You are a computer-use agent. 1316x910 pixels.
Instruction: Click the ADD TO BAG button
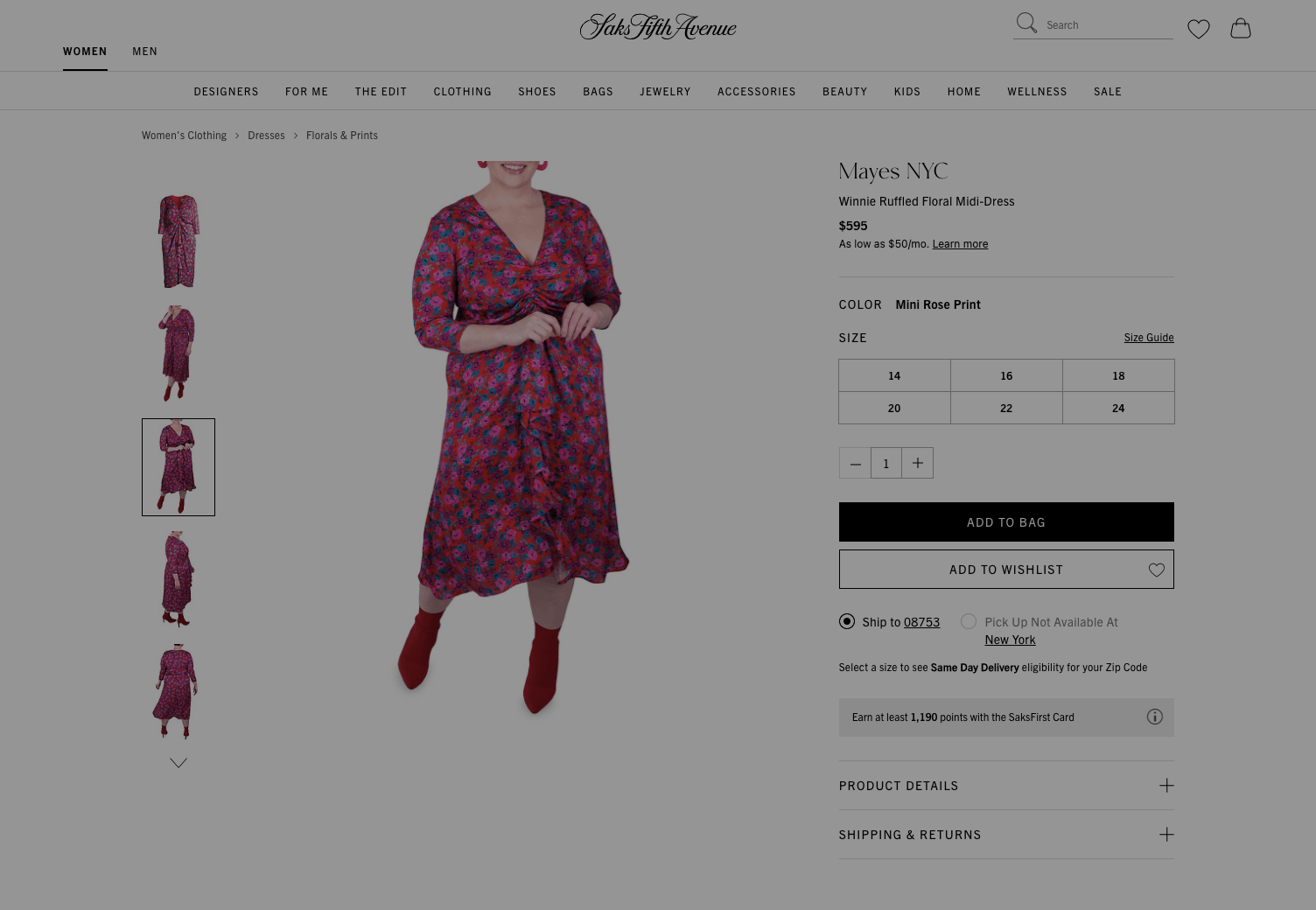(1006, 521)
